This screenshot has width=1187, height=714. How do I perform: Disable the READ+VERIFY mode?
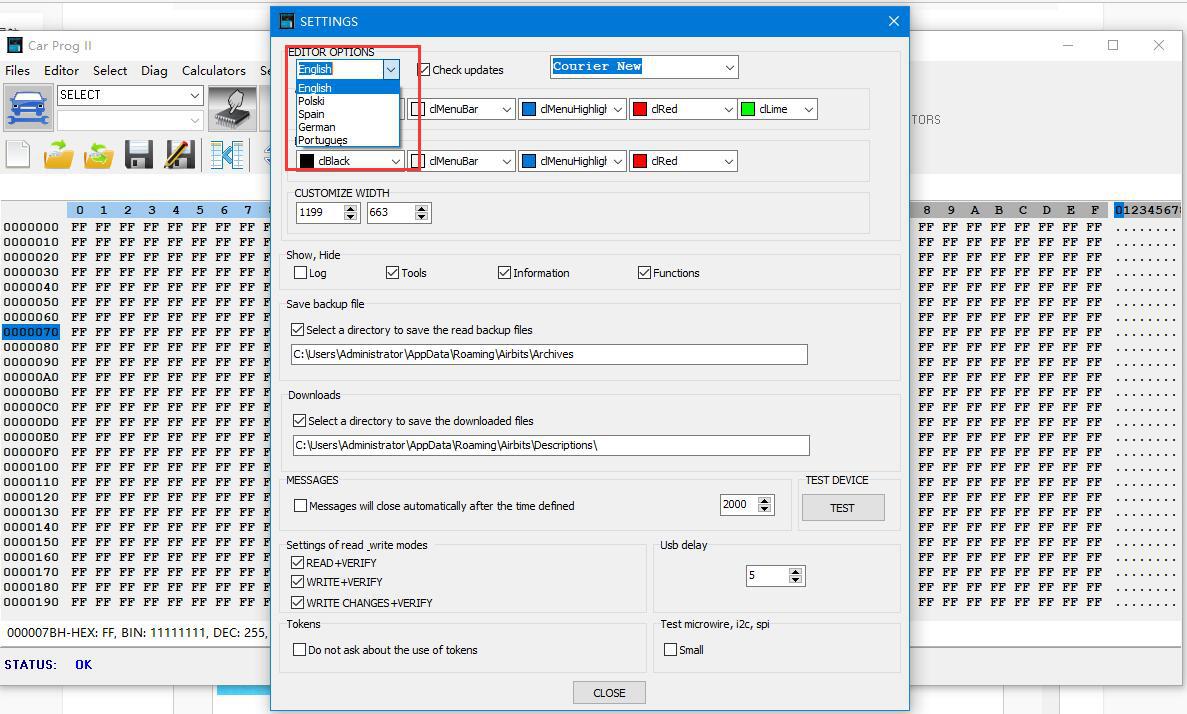point(298,562)
